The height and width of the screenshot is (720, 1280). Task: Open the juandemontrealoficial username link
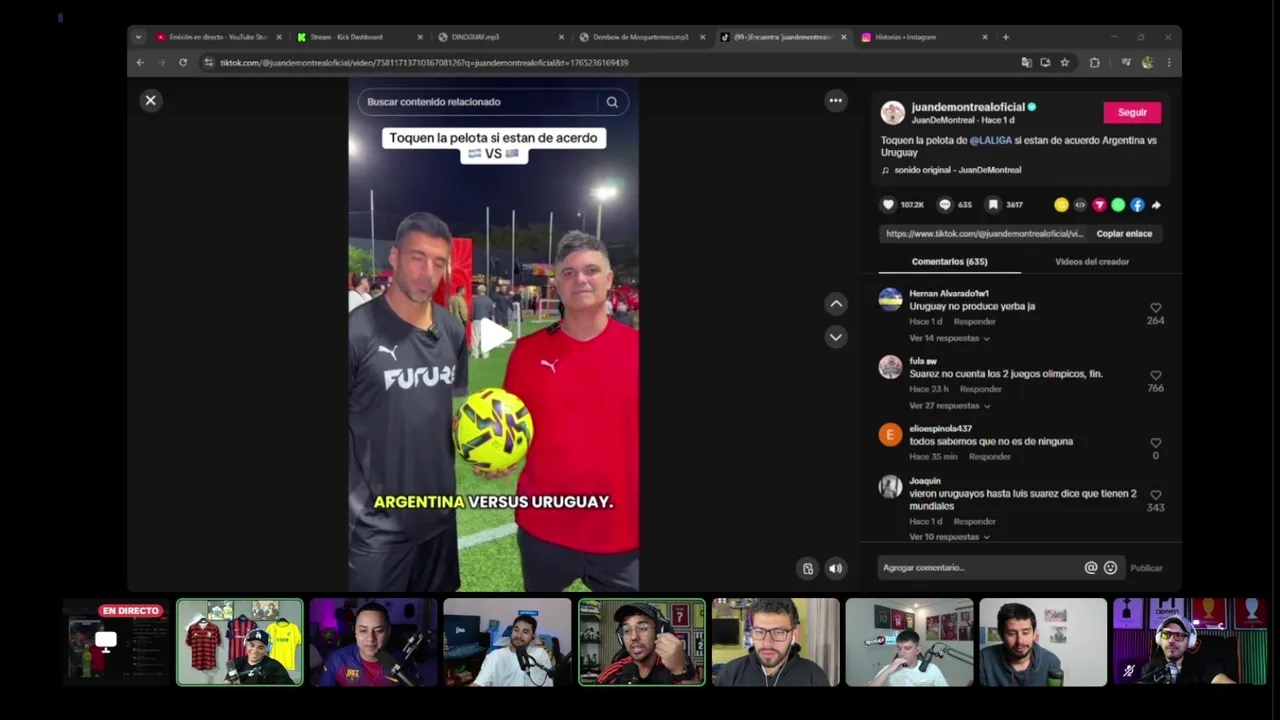[x=967, y=107]
